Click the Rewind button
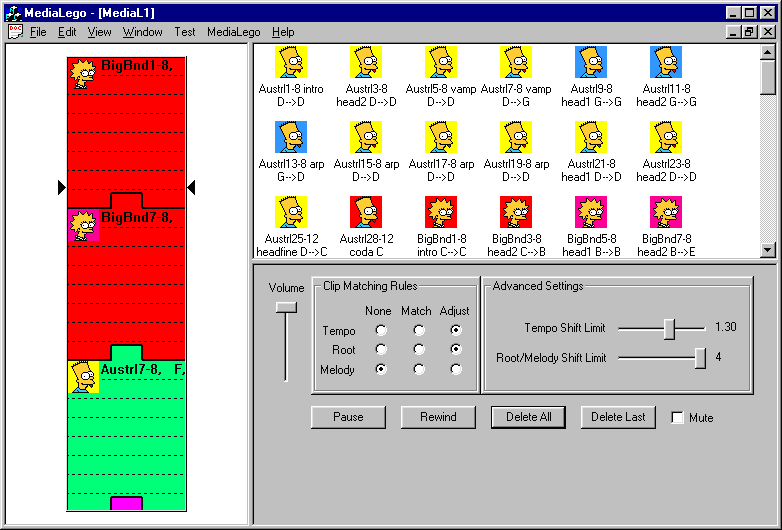Viewport: 782px width, 530px height. 438,417
